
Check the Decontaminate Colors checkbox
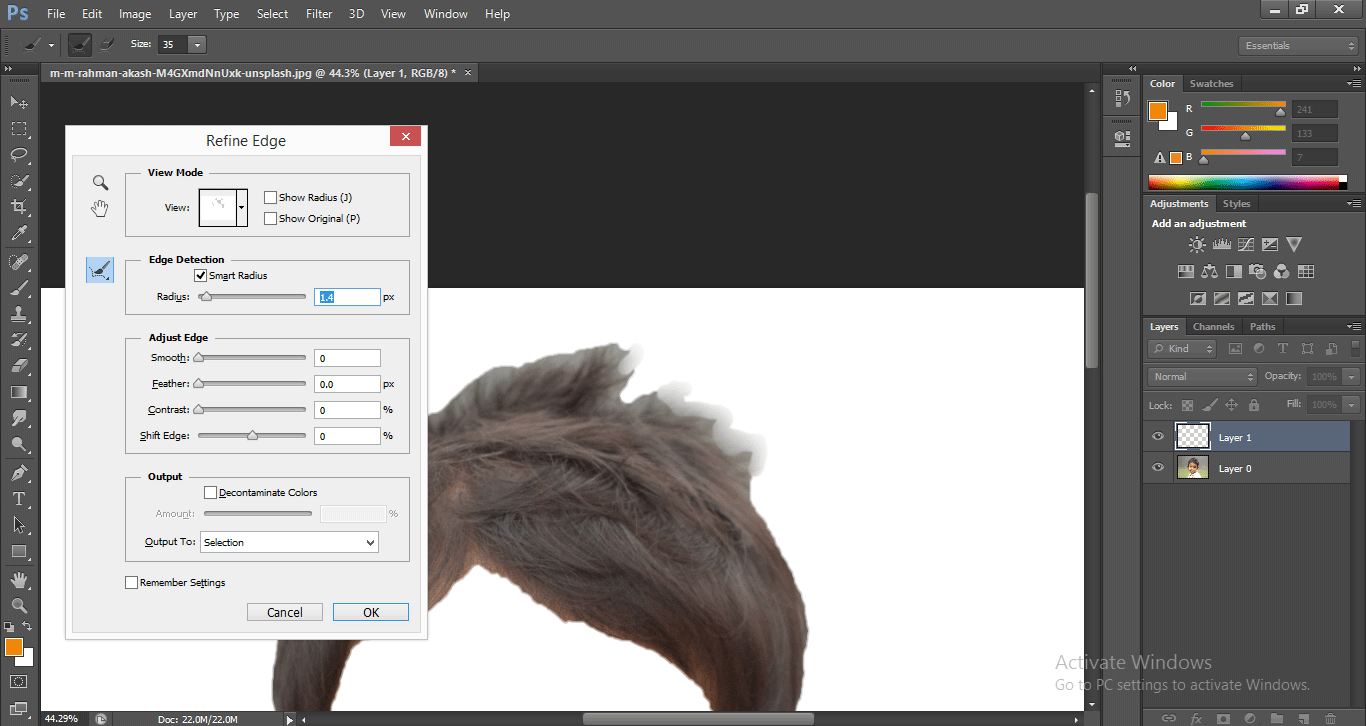(210, 492)
